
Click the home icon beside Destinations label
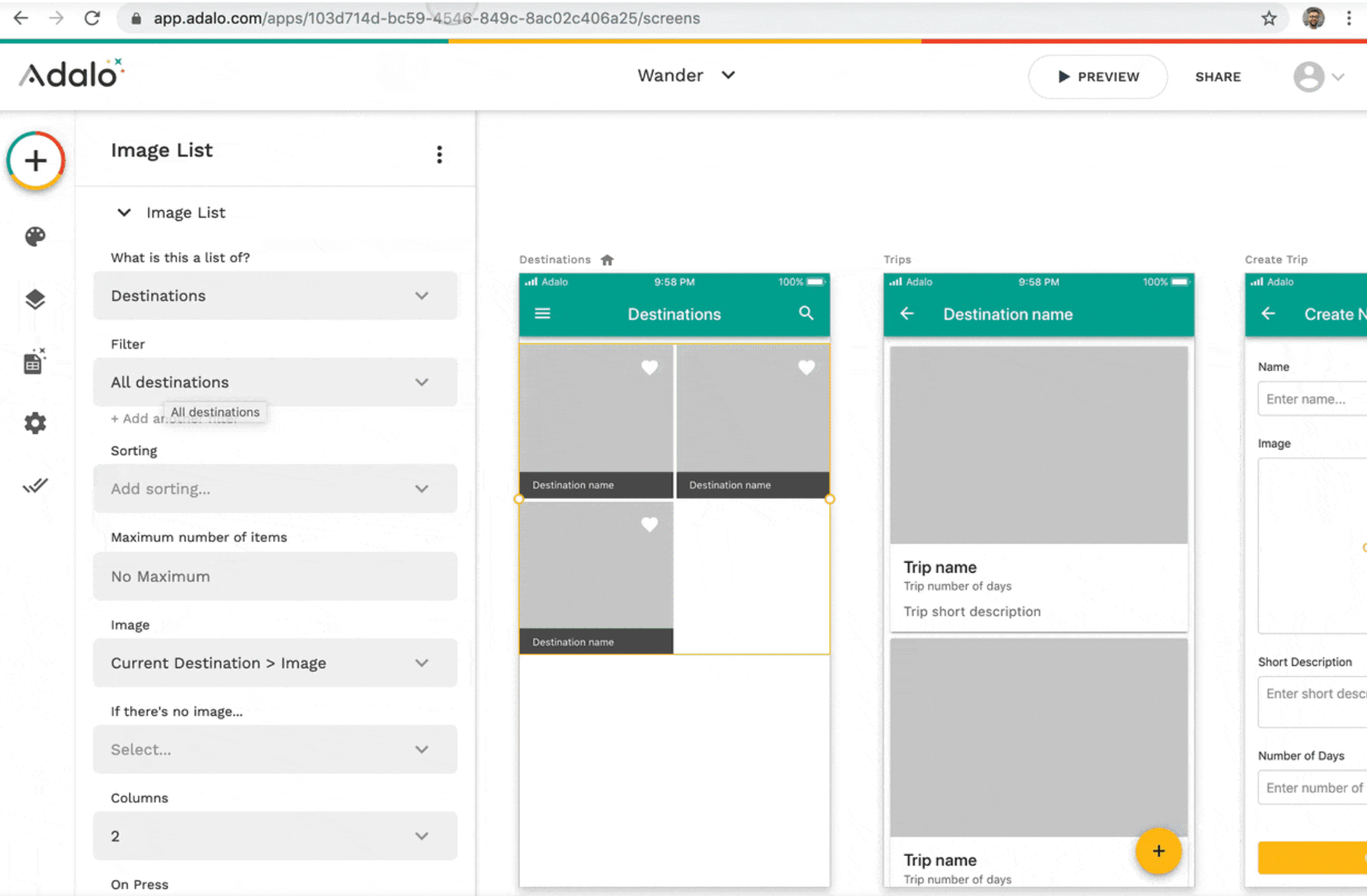coord(607,259)
